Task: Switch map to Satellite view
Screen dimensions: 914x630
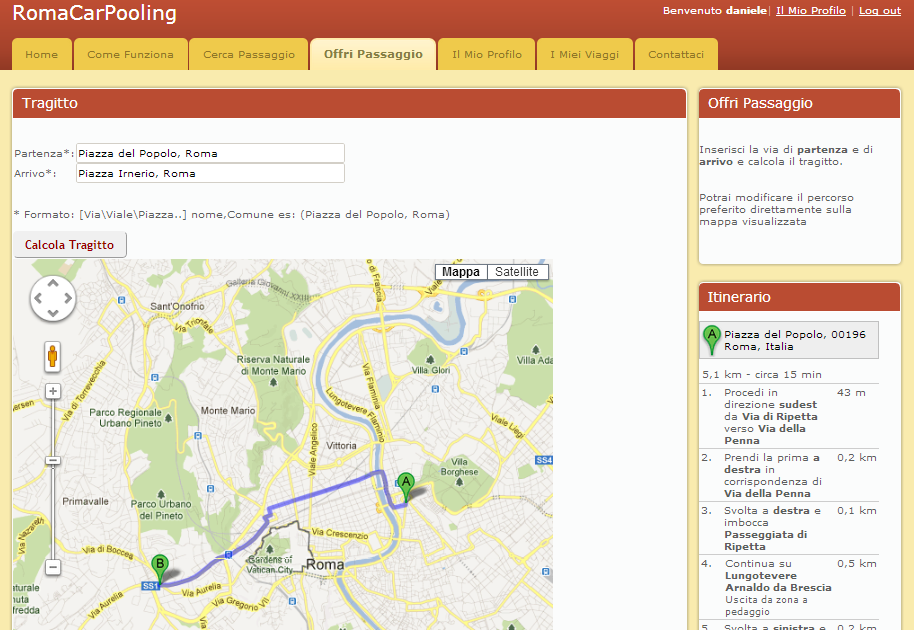Action: [518, 272]
